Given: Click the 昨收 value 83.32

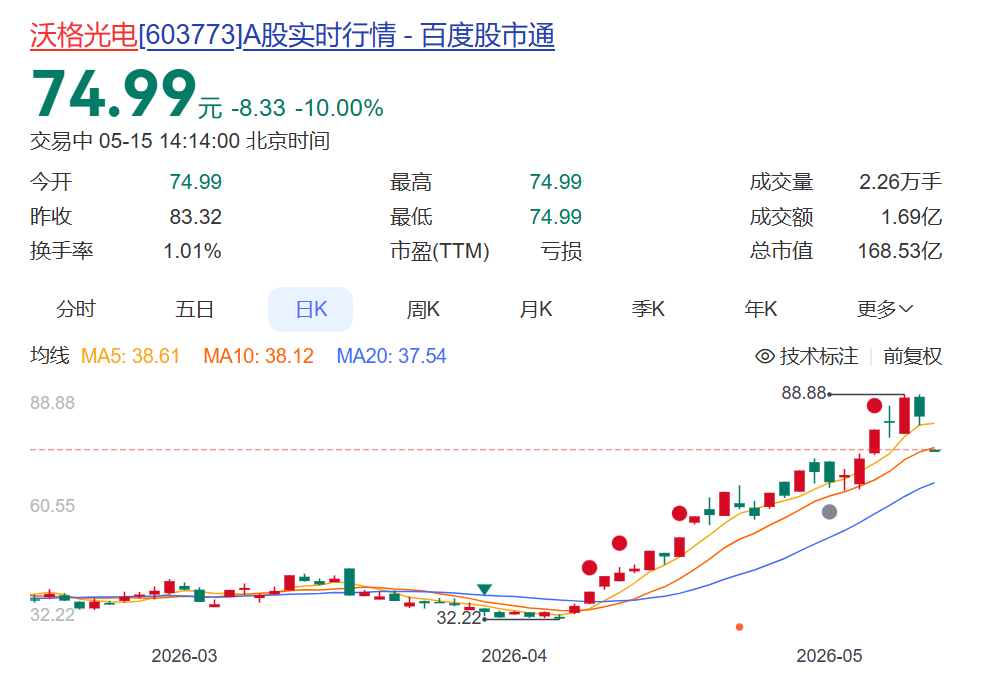Looking at the screenshot, I should [x=195, y=217].
